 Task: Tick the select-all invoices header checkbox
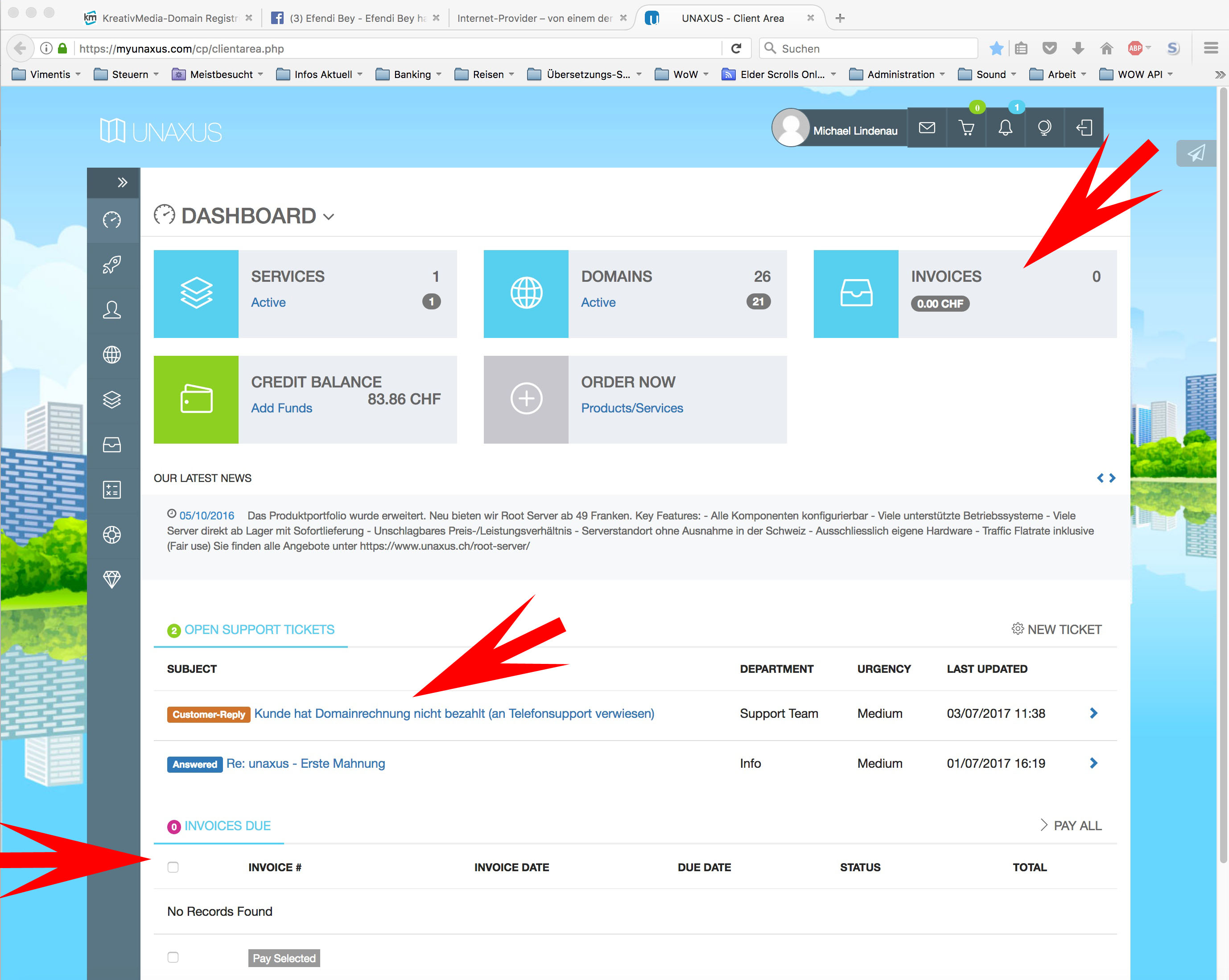tap(173, 867)
